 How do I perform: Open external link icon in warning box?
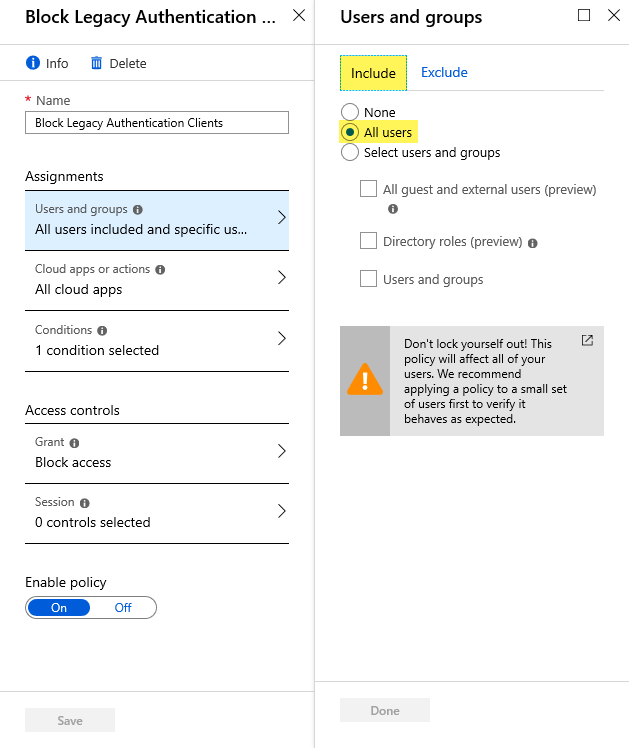[x=587, y=340]
